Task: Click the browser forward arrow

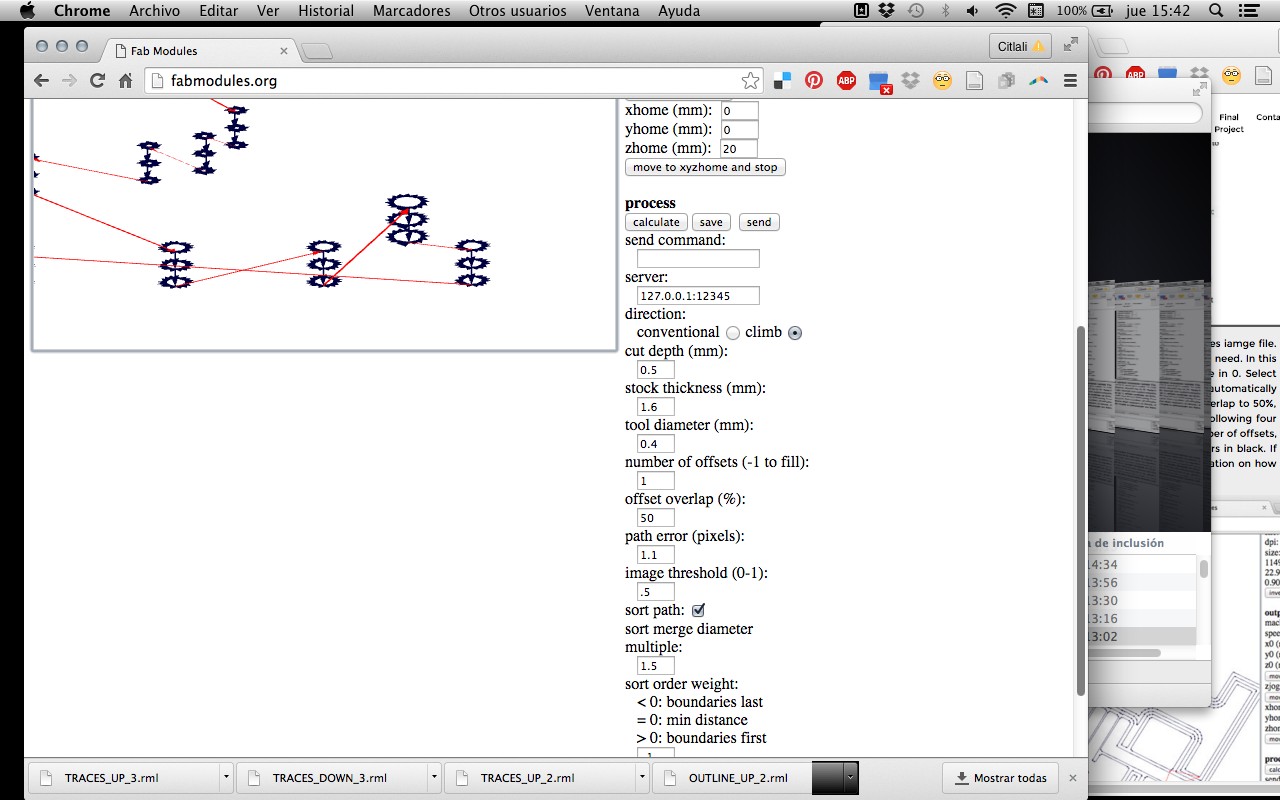Action: (69, 81)
